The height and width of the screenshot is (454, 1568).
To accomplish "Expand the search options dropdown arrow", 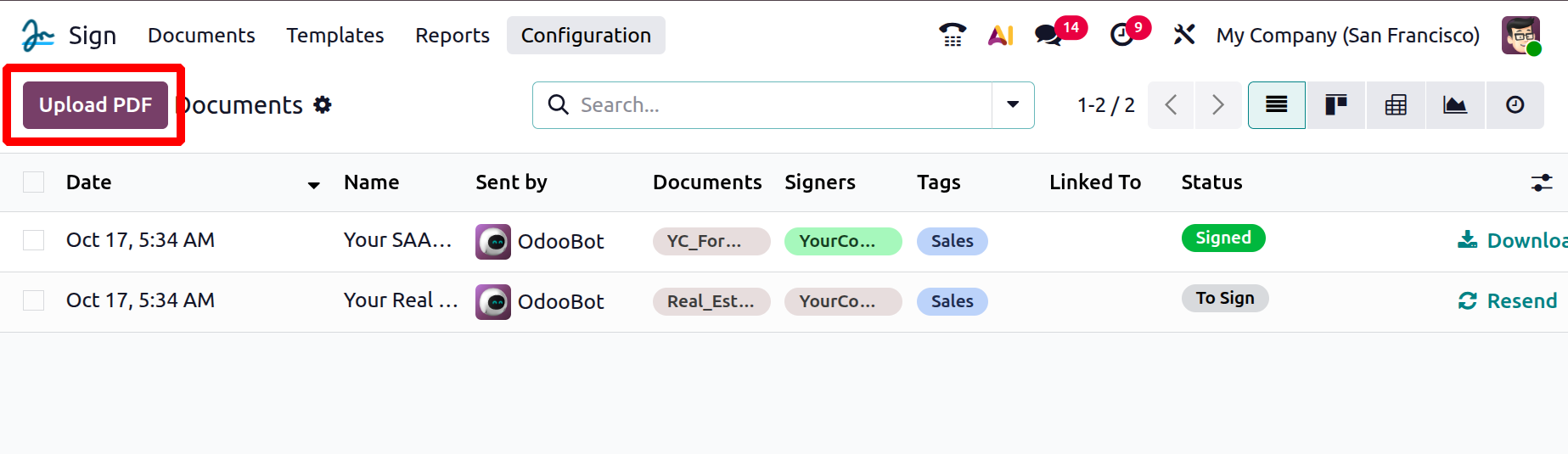I will [1013, 105].
